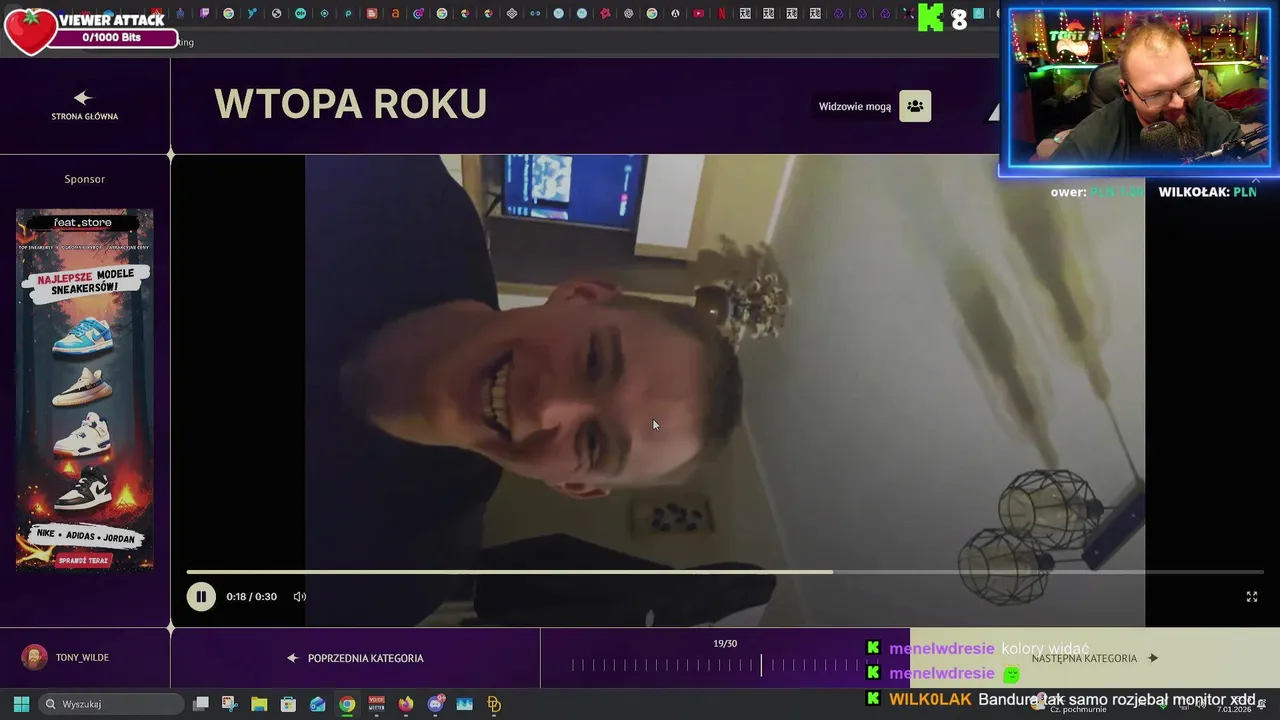Open the Windows Start menu
1280x720 pixels.
[21, 704]
